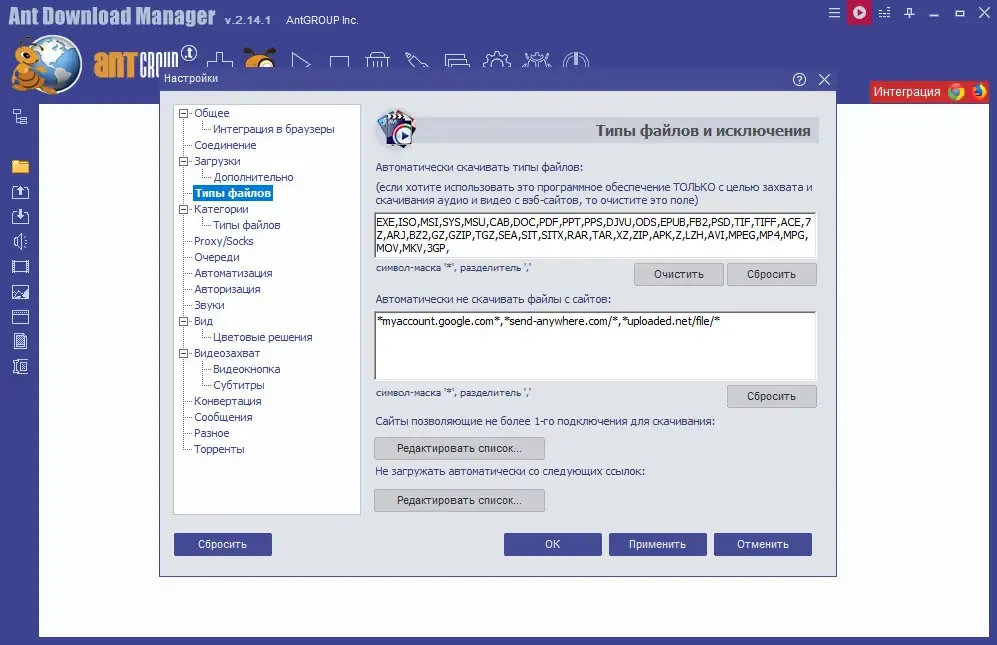The image size is (997, 645).
Task: Click inside the excluded sites text field
Action: 595,346
